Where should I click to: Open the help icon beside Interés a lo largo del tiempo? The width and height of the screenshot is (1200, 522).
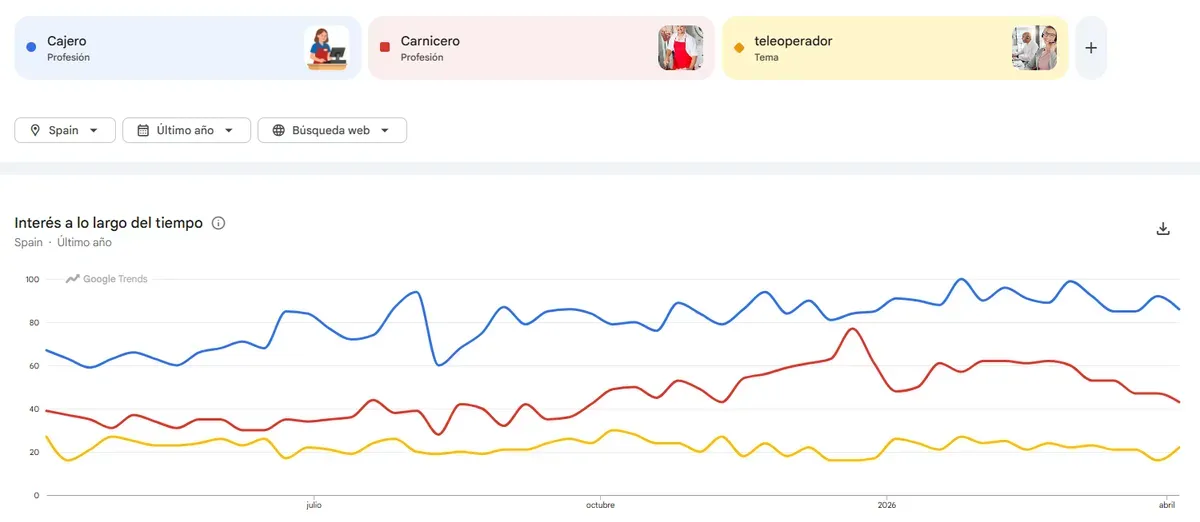[219, 223]
